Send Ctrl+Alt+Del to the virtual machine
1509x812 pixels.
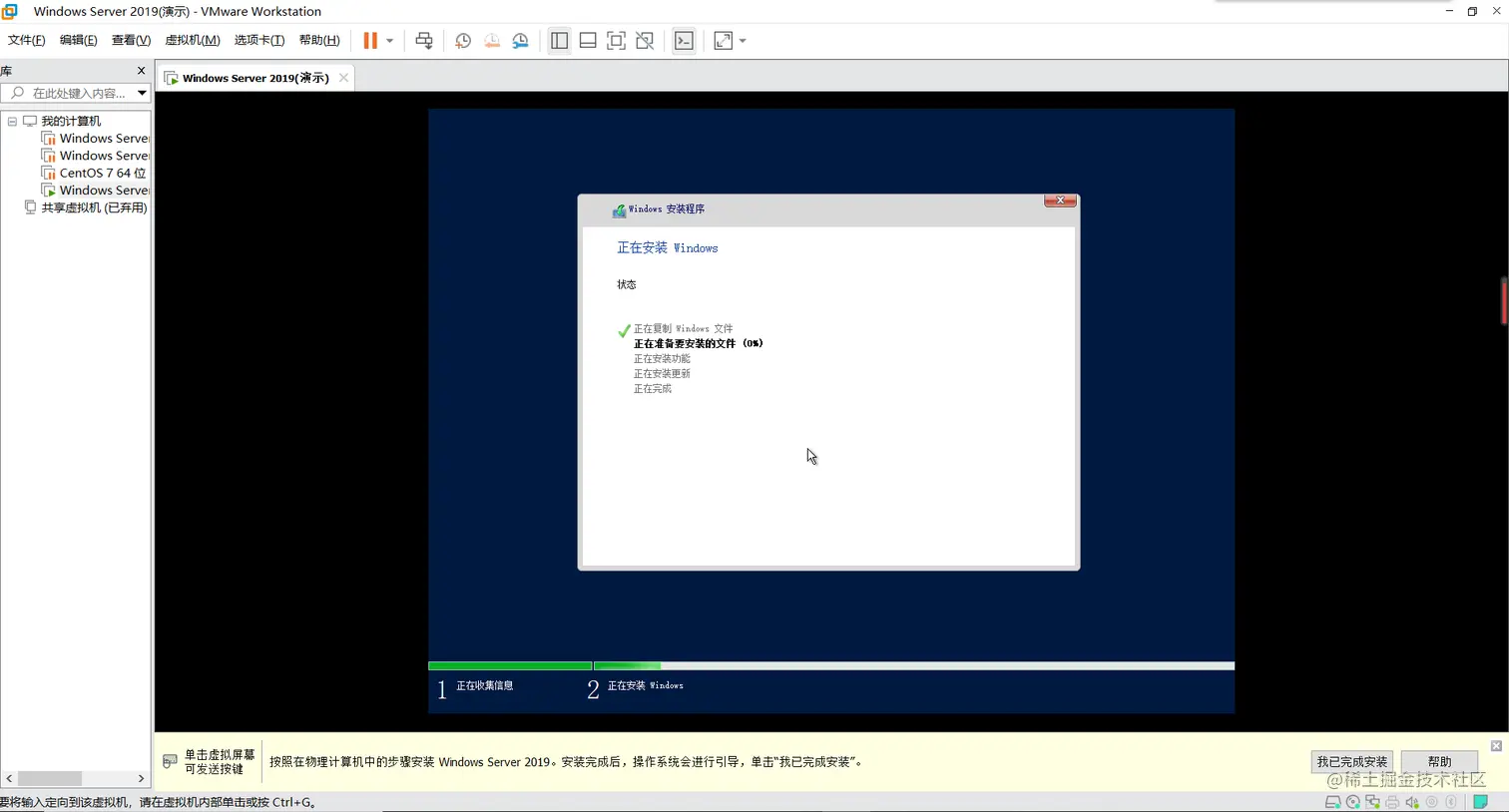point(424,41)
